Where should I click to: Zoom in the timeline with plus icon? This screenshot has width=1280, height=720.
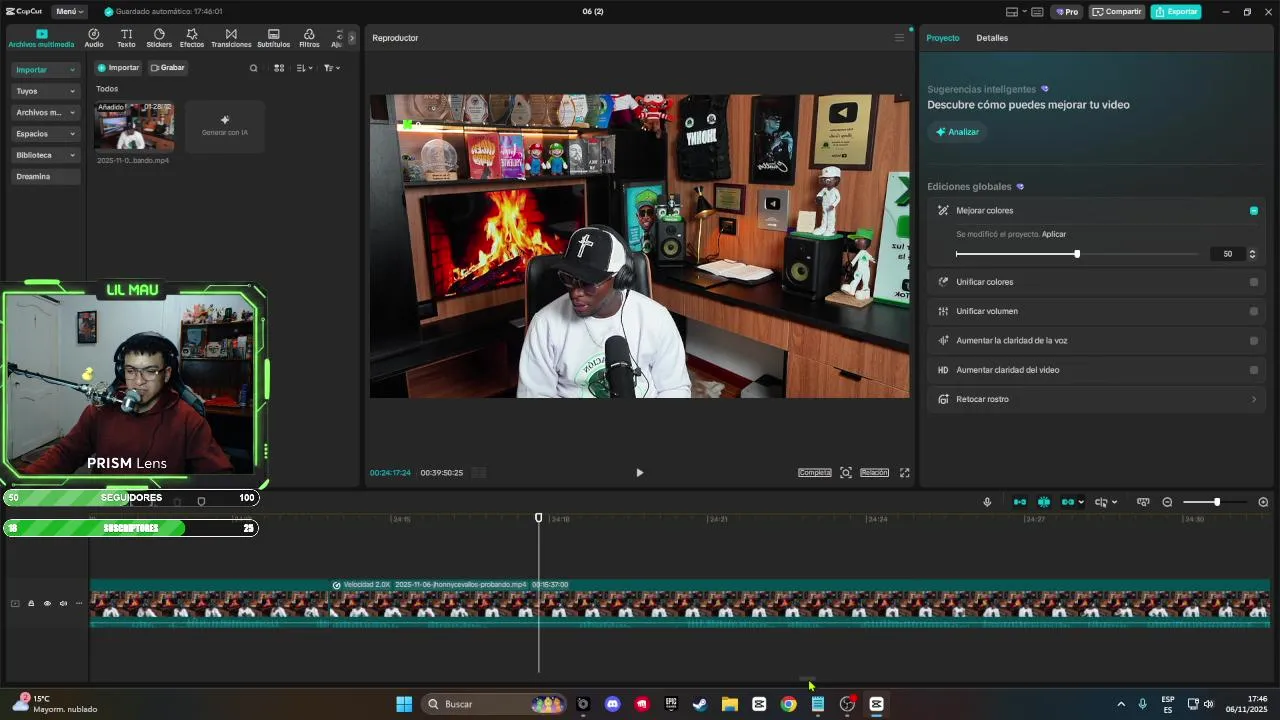1263,502
